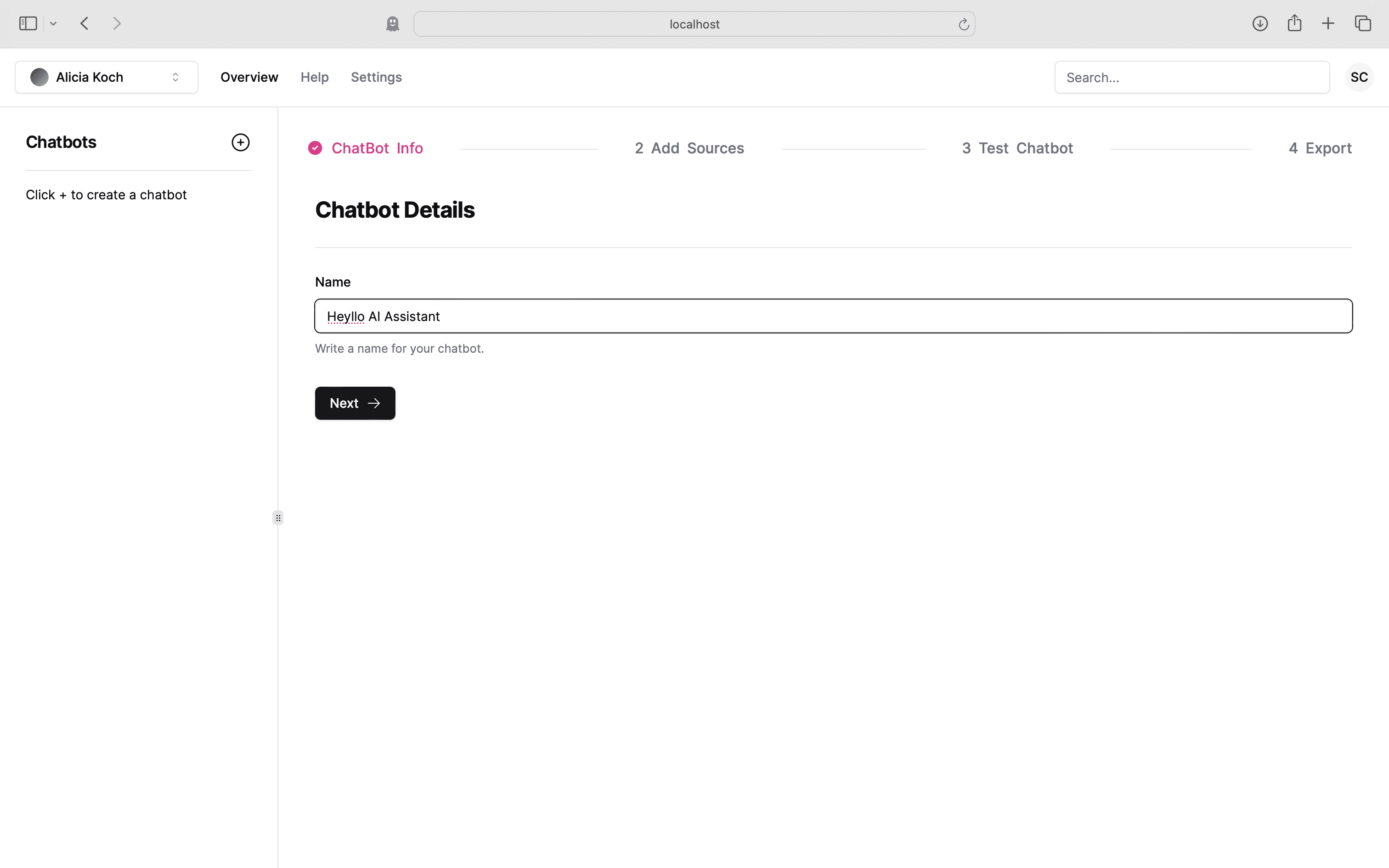Reload the localhost page

963,24
